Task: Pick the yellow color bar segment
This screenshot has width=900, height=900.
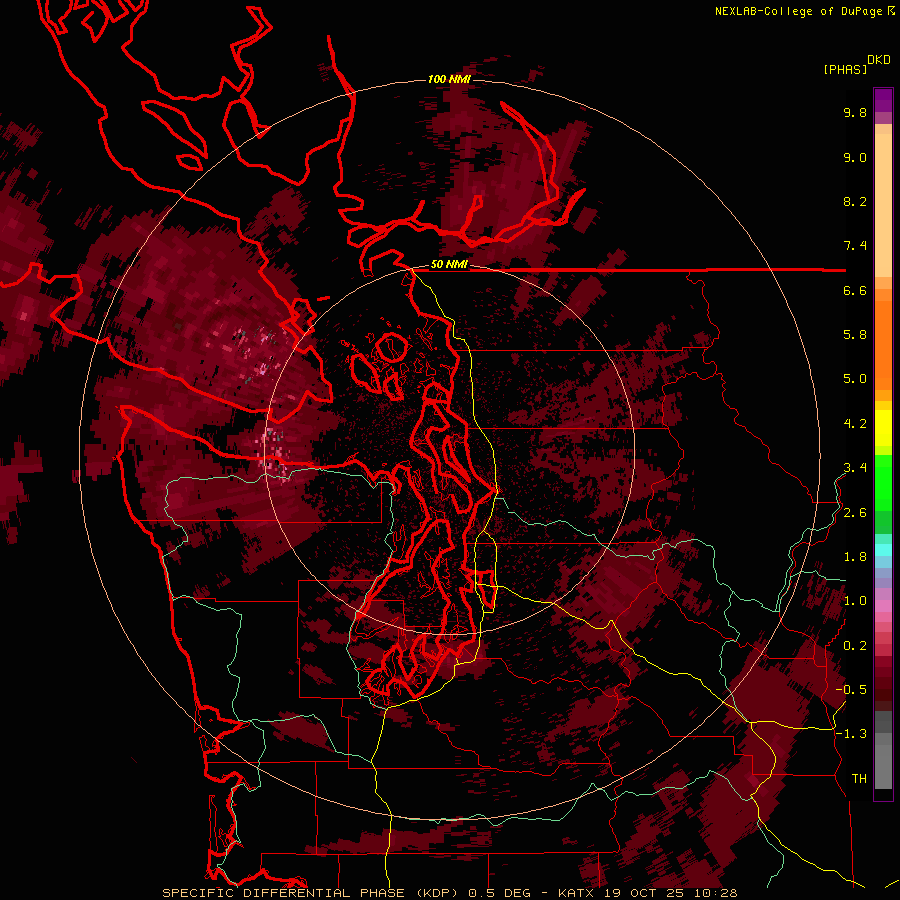Action: click(x=883, y=428)
